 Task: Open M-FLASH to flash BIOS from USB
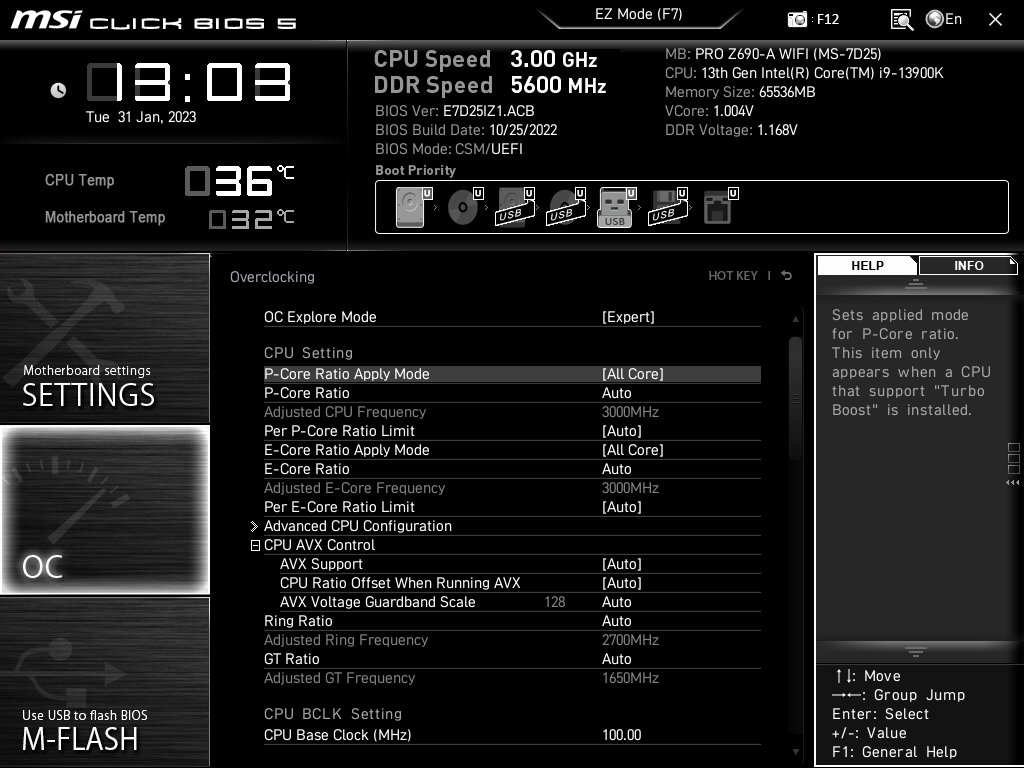coord(104,682)
